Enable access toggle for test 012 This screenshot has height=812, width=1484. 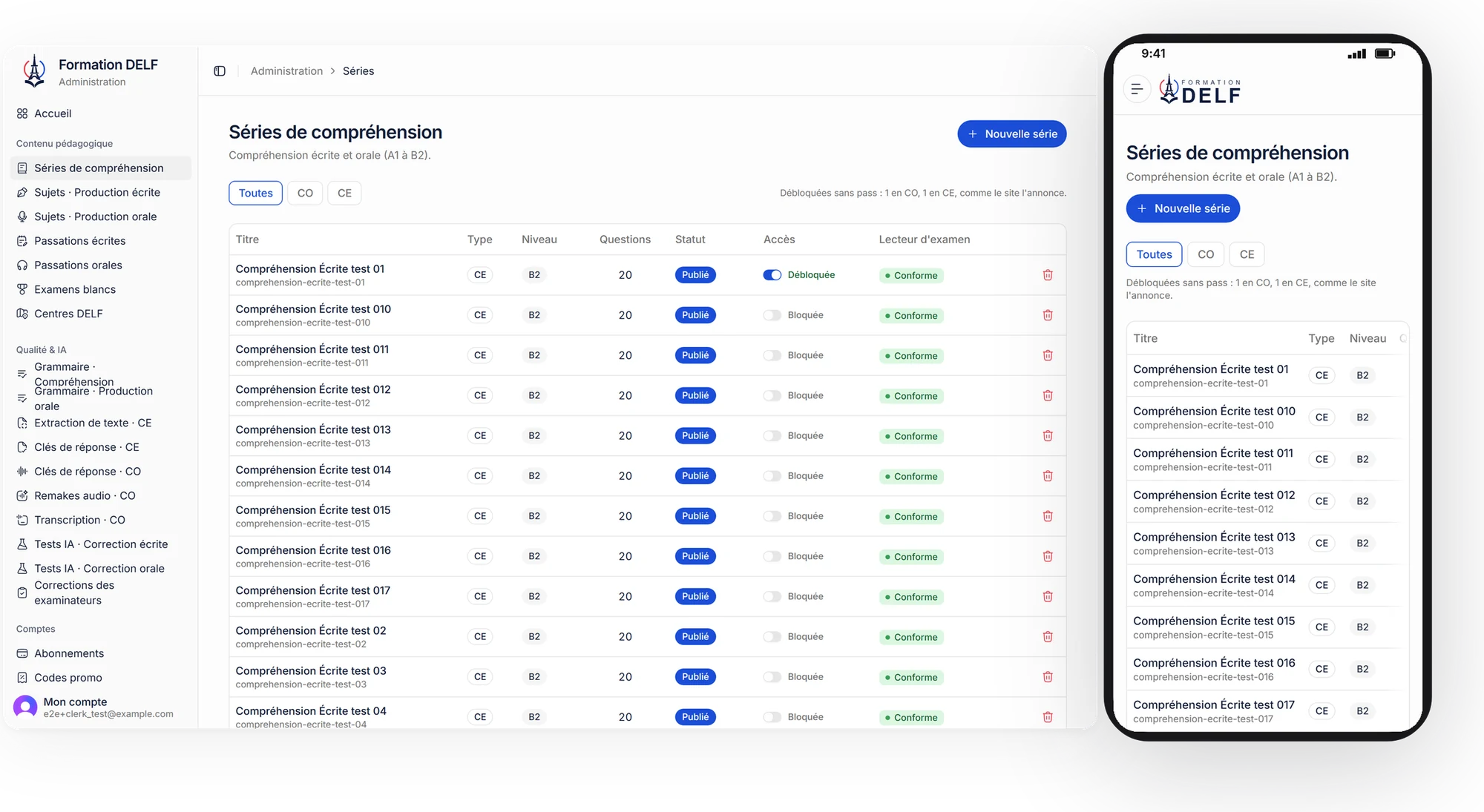[772, 396]
